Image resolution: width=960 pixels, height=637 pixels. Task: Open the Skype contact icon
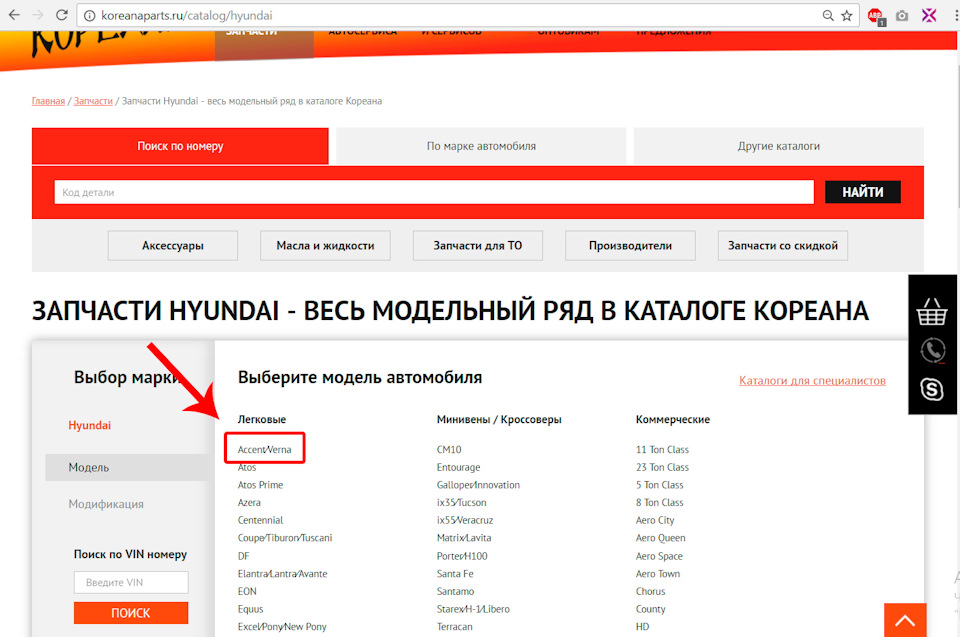pyautogui.click(x=932, y=389)
